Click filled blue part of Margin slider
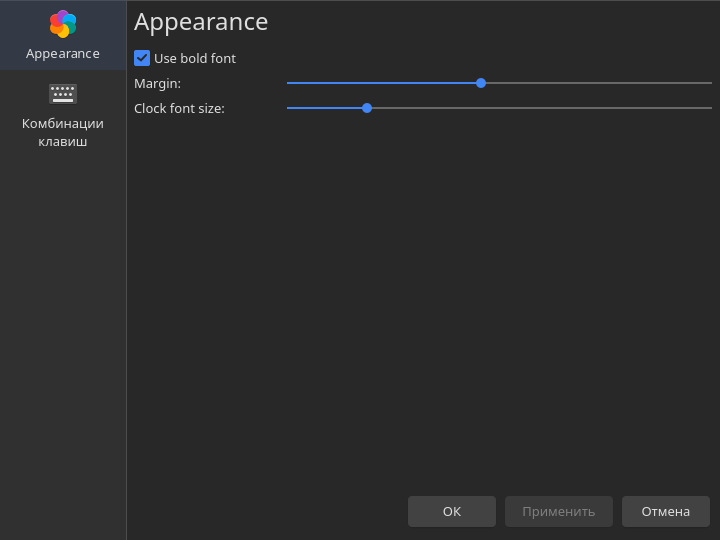The image size is (720, 540). tap(381, 83)
